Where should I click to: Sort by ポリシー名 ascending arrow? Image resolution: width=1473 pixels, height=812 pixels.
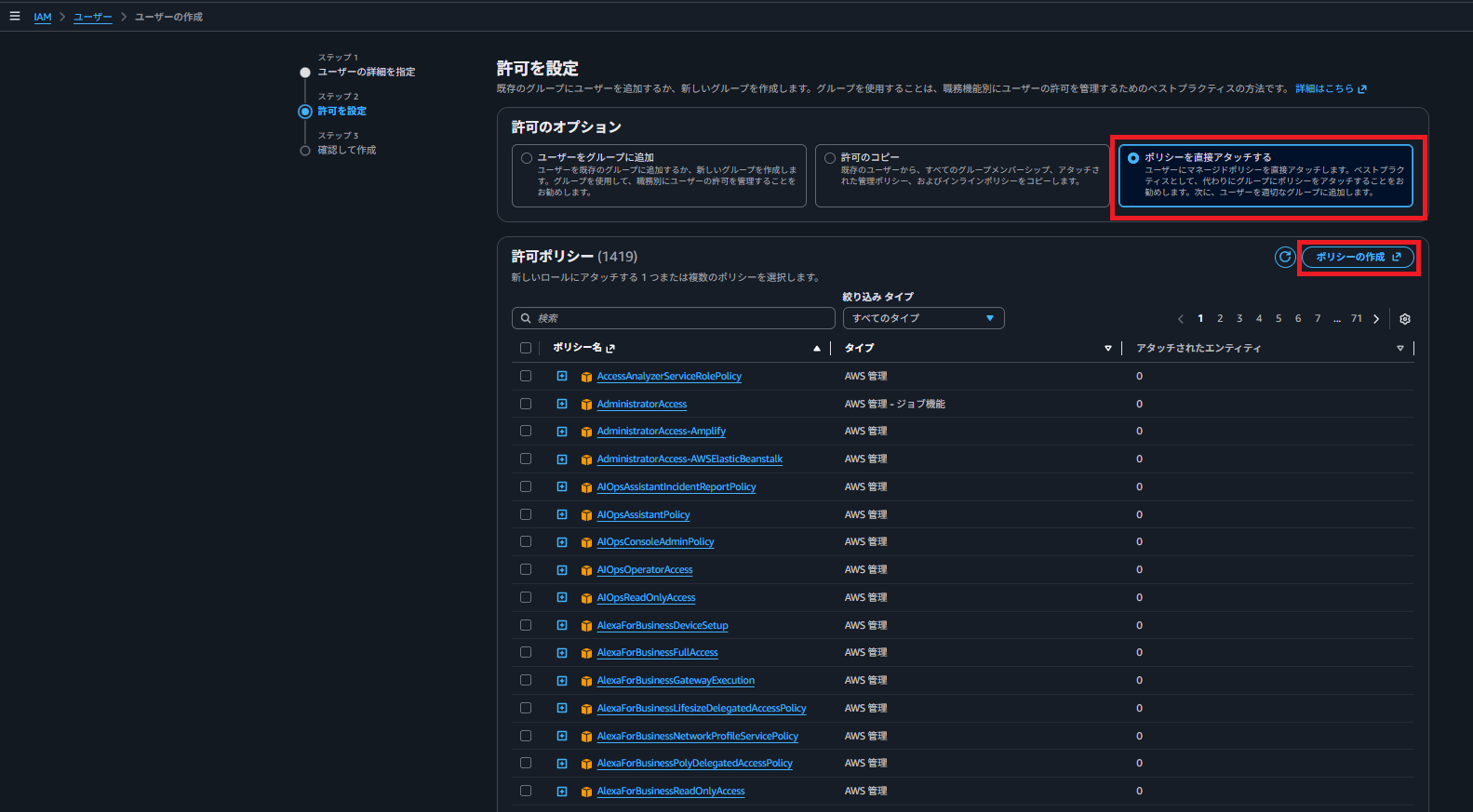(x=817, y=349)
